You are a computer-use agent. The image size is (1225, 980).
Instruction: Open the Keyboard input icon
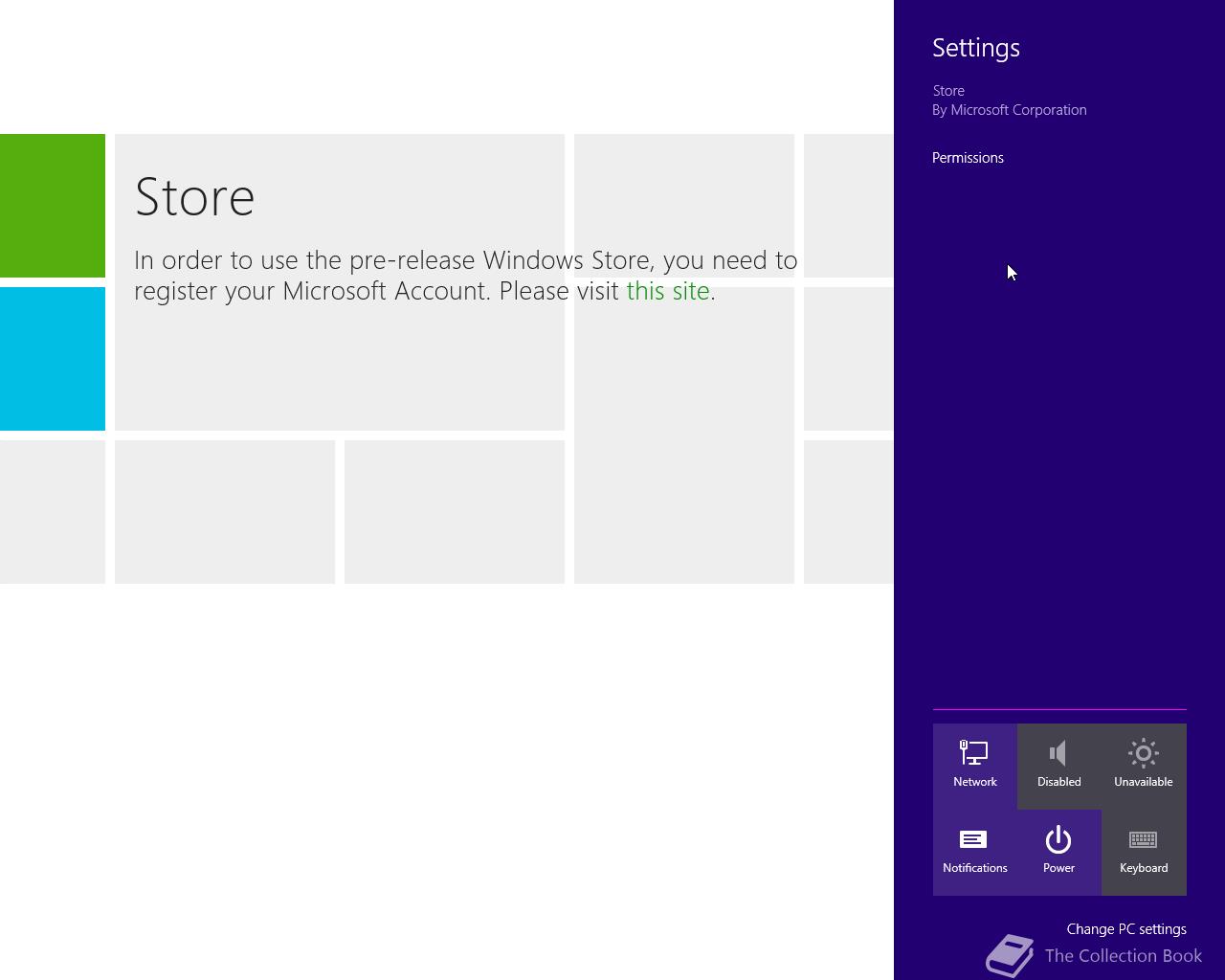1144,852
